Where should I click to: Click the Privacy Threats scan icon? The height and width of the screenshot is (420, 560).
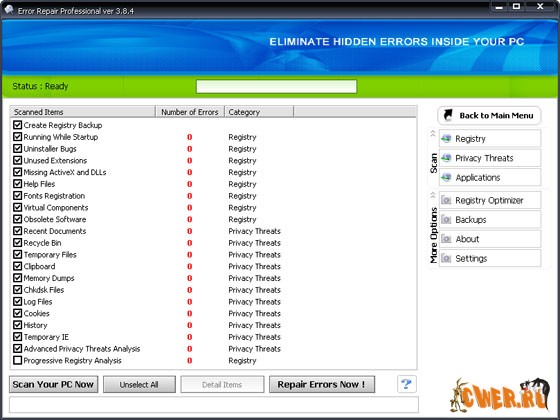(x=446, y=158)
